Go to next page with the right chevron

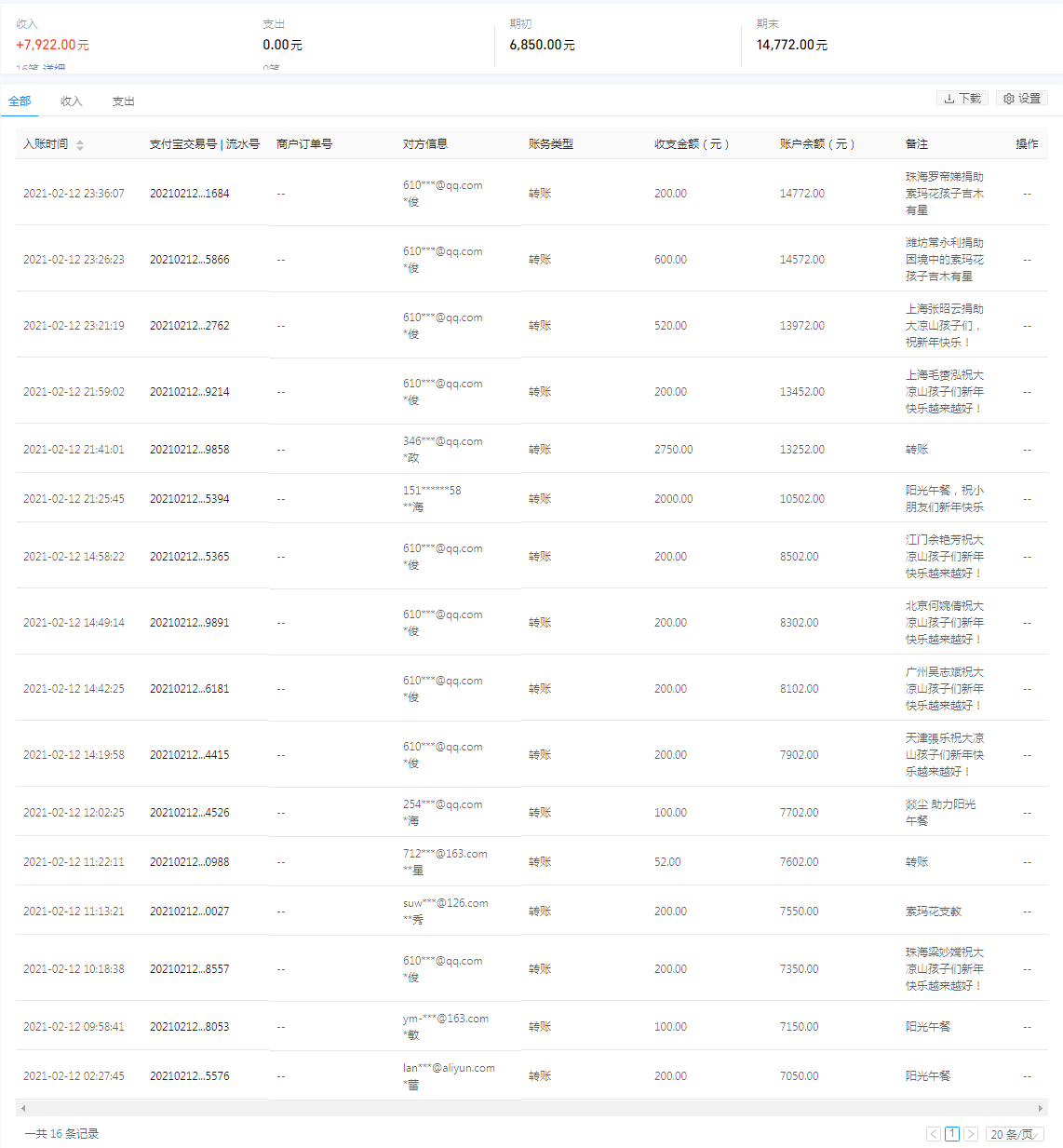pyautogui.click(x=971, y=1134)
